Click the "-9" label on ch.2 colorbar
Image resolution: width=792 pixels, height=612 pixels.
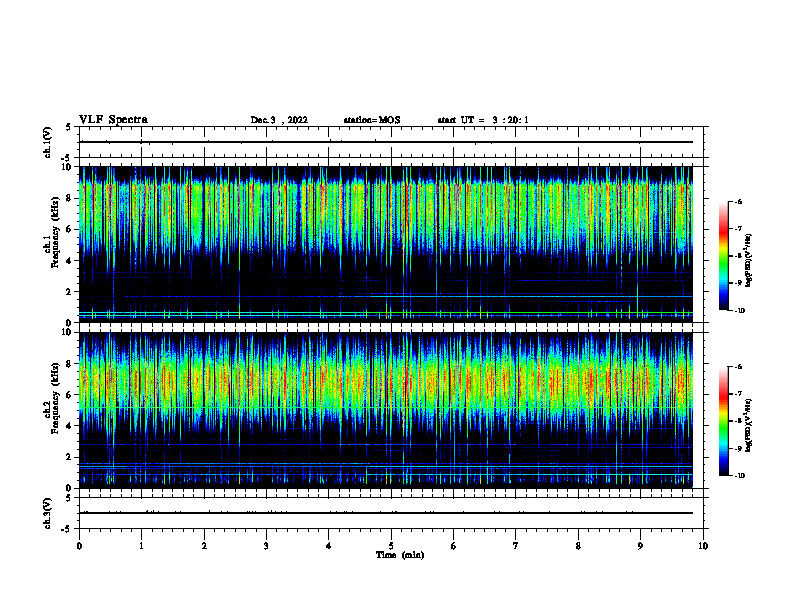pos(738,448)
